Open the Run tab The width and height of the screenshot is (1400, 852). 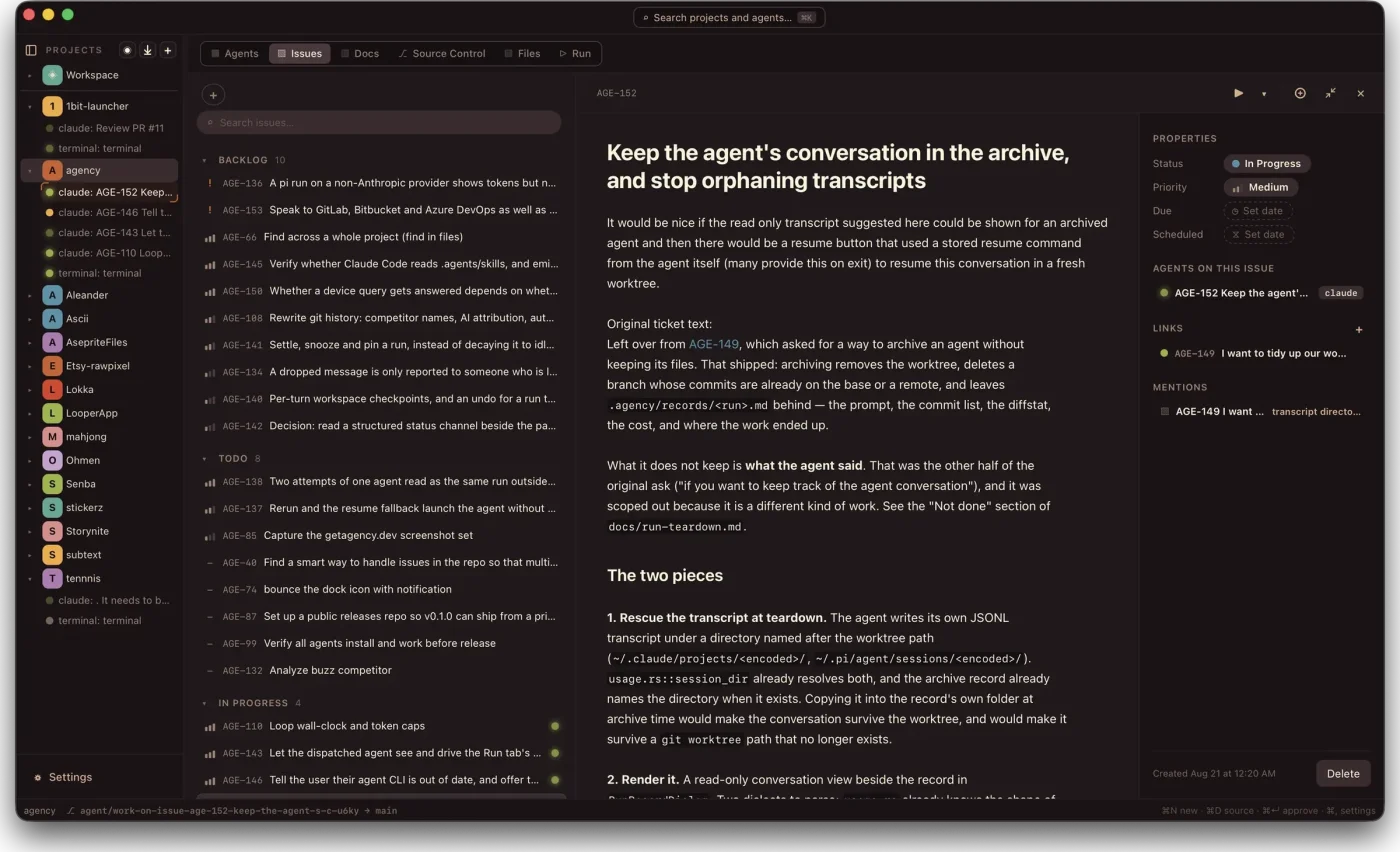click(x=575, y=53)
